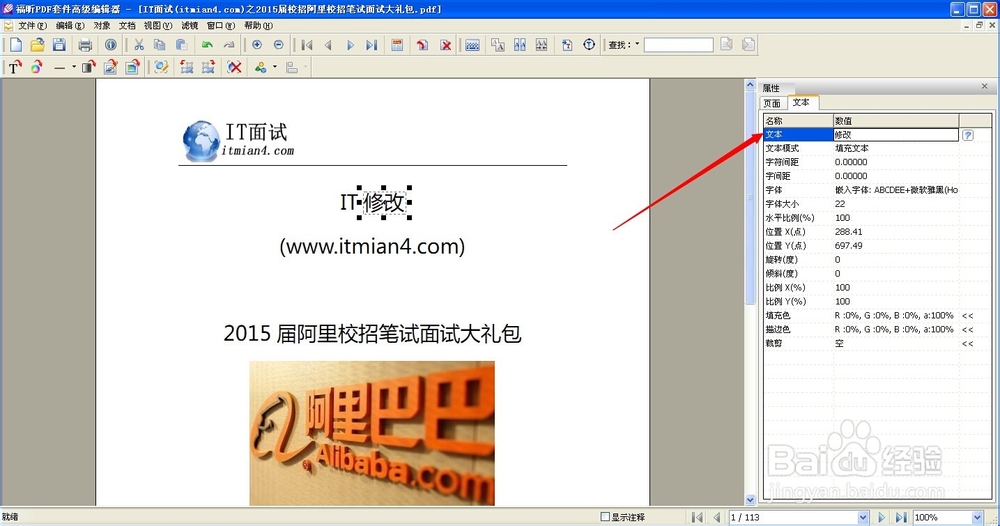Screen dimensions: 1000x526
Task: Select the Add Text tool
Action: [15, 67]
